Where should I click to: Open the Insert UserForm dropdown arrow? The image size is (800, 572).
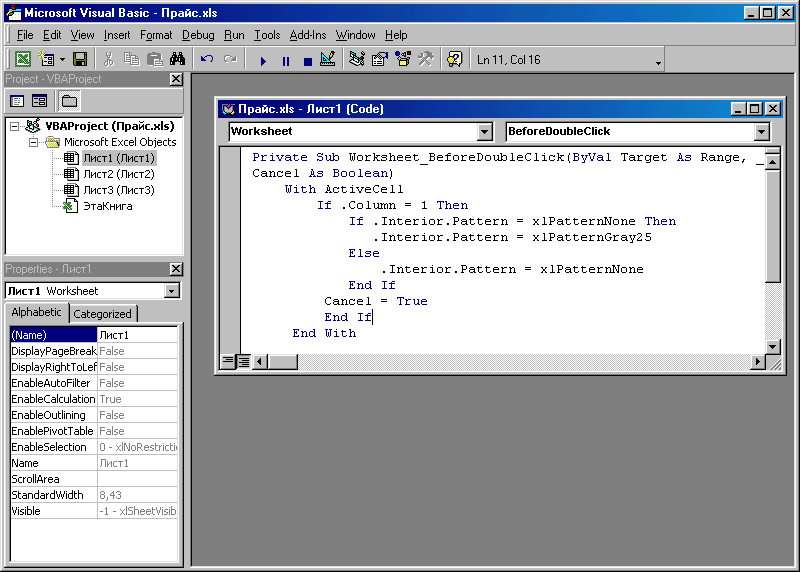(x=62, y=59)
